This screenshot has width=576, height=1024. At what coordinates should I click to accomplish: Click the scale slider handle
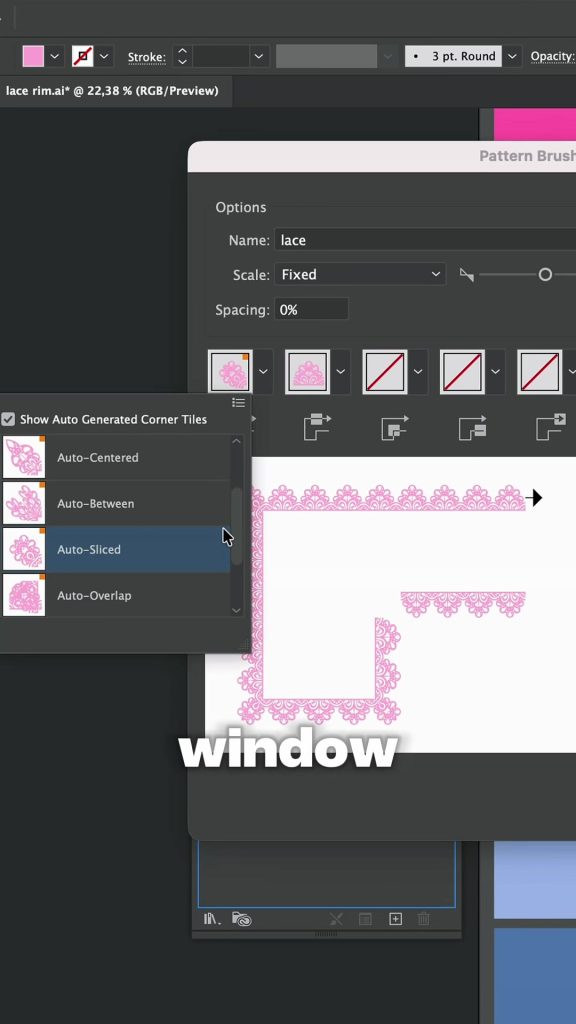click(x=545, y=275)
